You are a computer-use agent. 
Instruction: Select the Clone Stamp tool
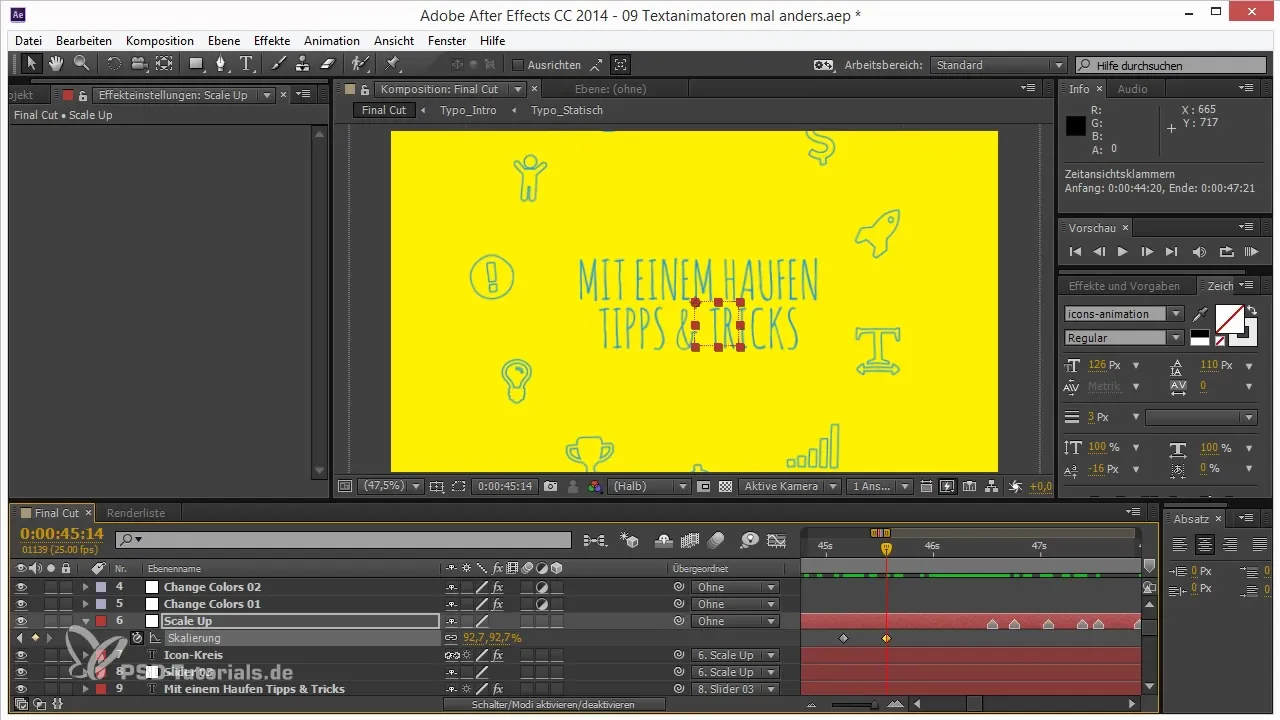pyautogui.click(x=303, y=64)
